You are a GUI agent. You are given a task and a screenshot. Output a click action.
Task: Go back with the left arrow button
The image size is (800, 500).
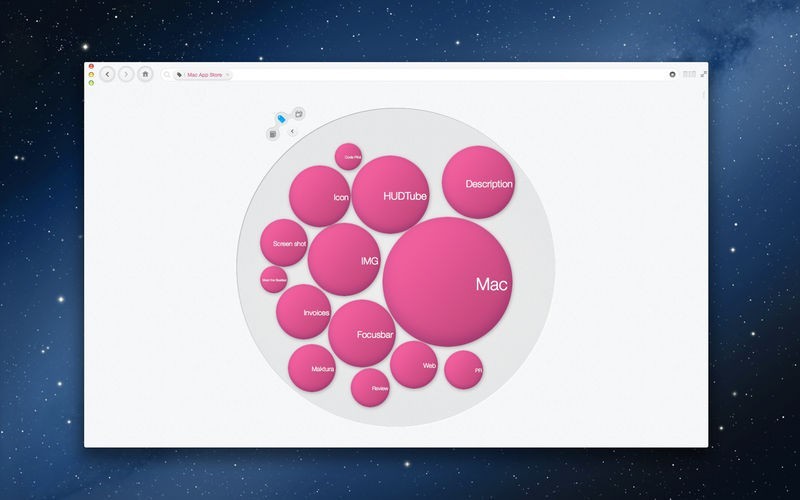[x=108, y=74]
